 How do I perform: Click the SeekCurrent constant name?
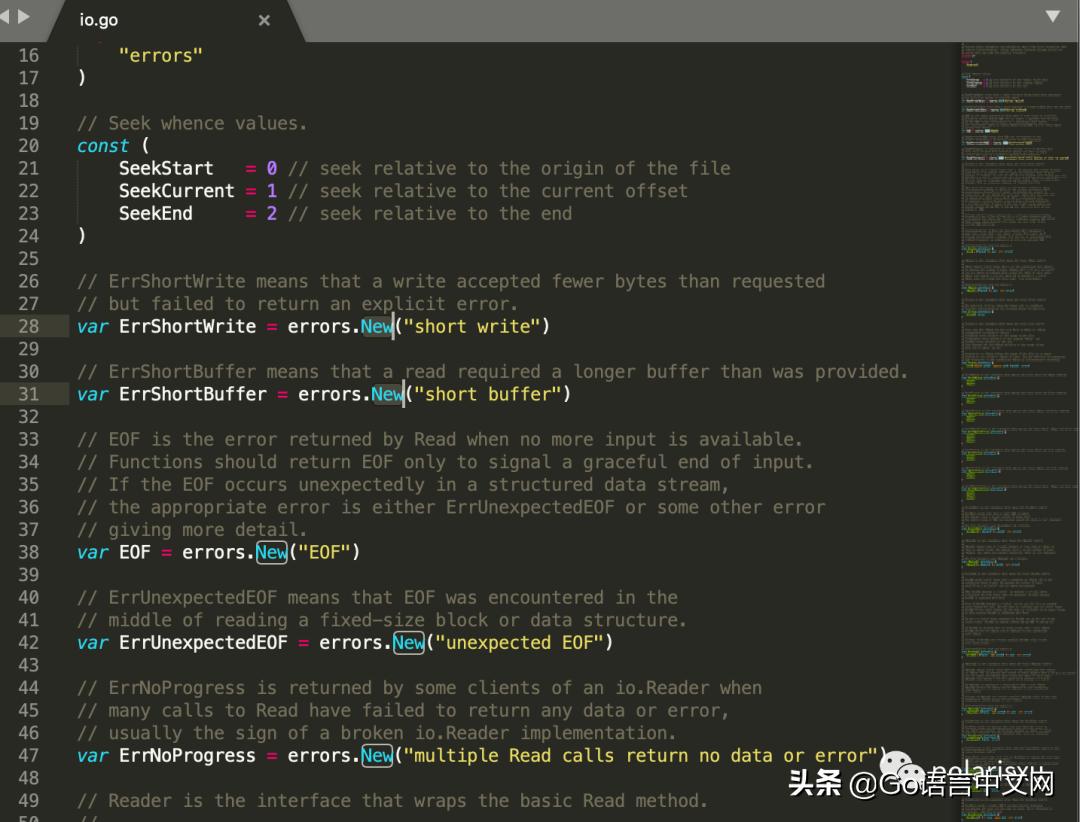pos(176,191)
